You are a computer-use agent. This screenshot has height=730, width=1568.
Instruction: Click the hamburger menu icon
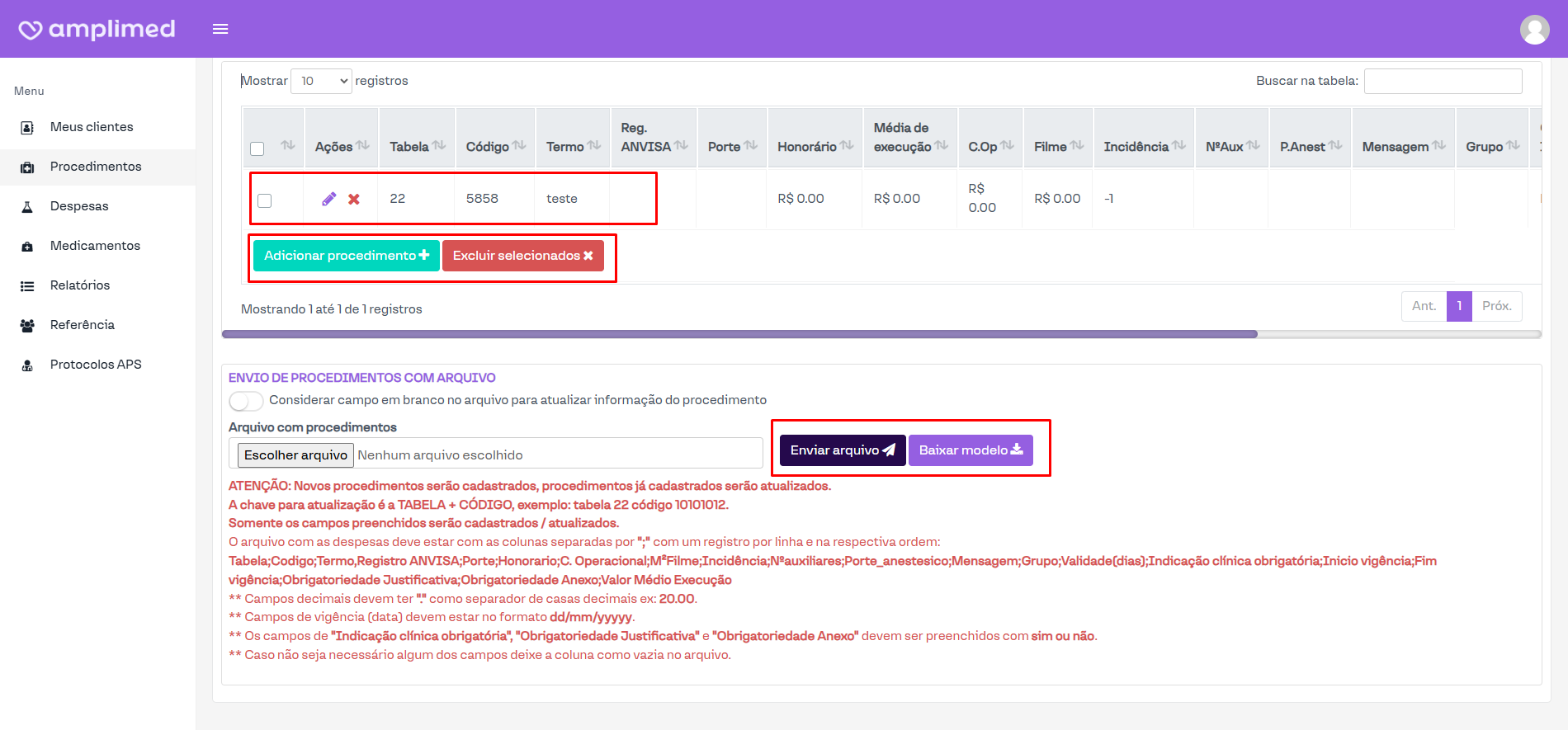coord(220,29)
